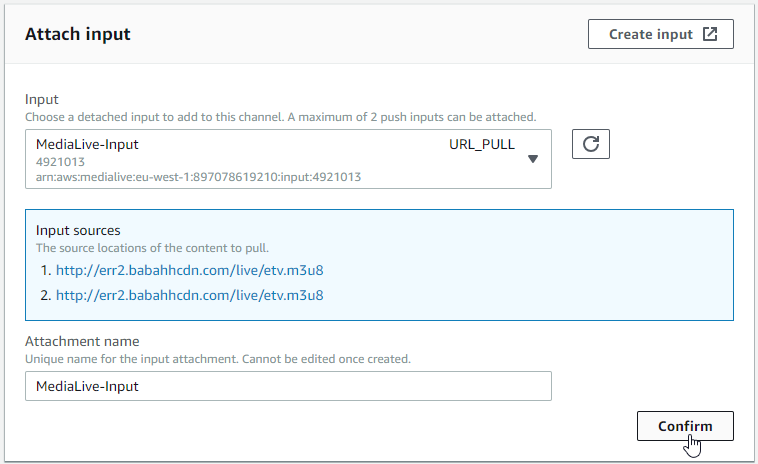Click the 'Unique name for the input attachment' hint
758x464 pixels.
pos(217,358)
